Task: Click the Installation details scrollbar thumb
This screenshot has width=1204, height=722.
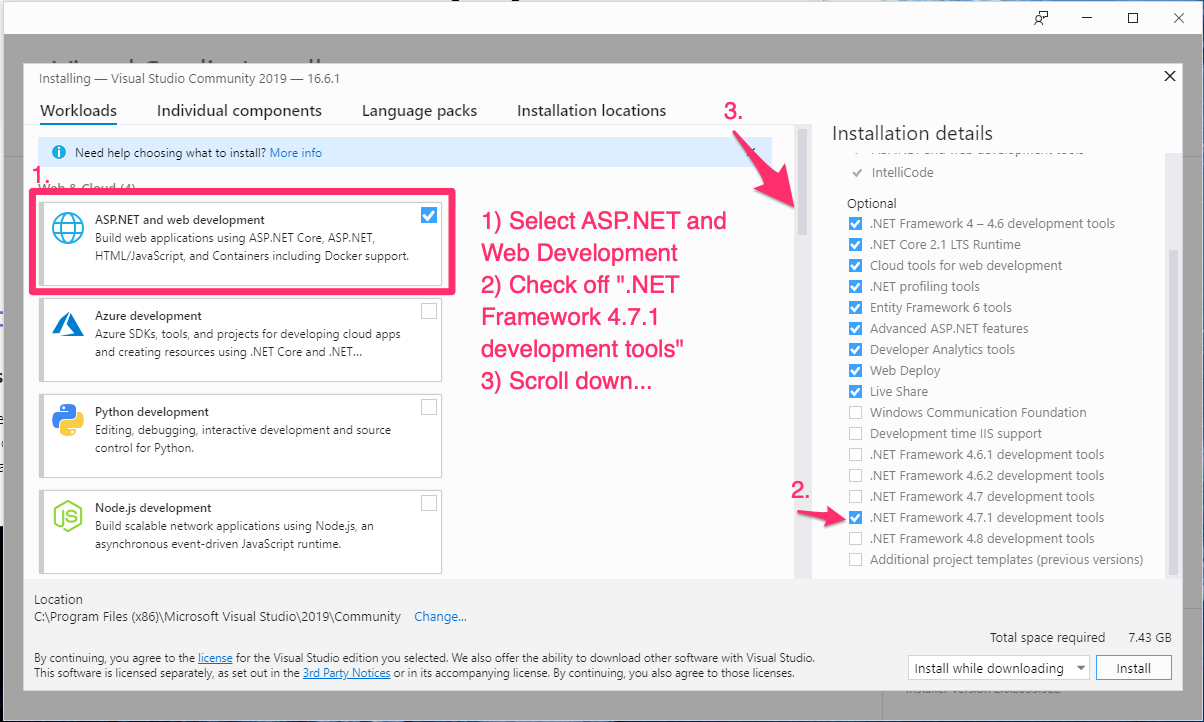Action: tap(1171, 411)
